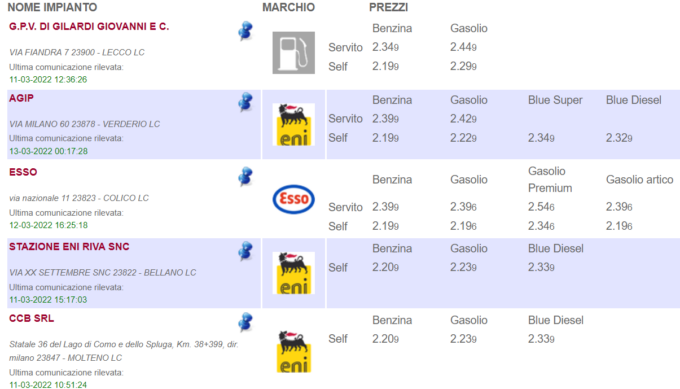Open STAZIONE ENI RIVA SNC station link

click(x=69, y=247)
